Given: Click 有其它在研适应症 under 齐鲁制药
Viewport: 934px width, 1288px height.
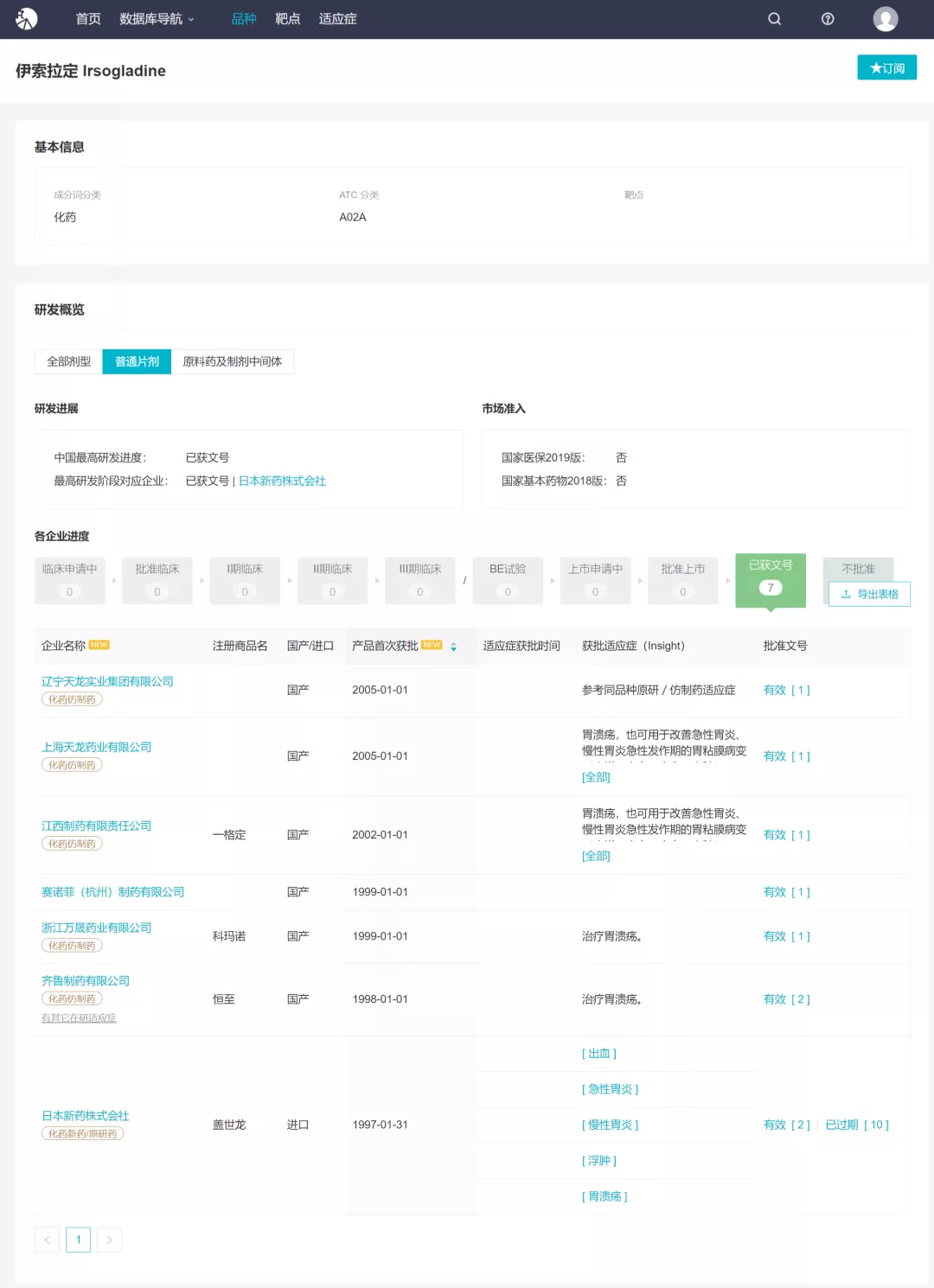Looking at the screenshot, I should [79, 1018].
